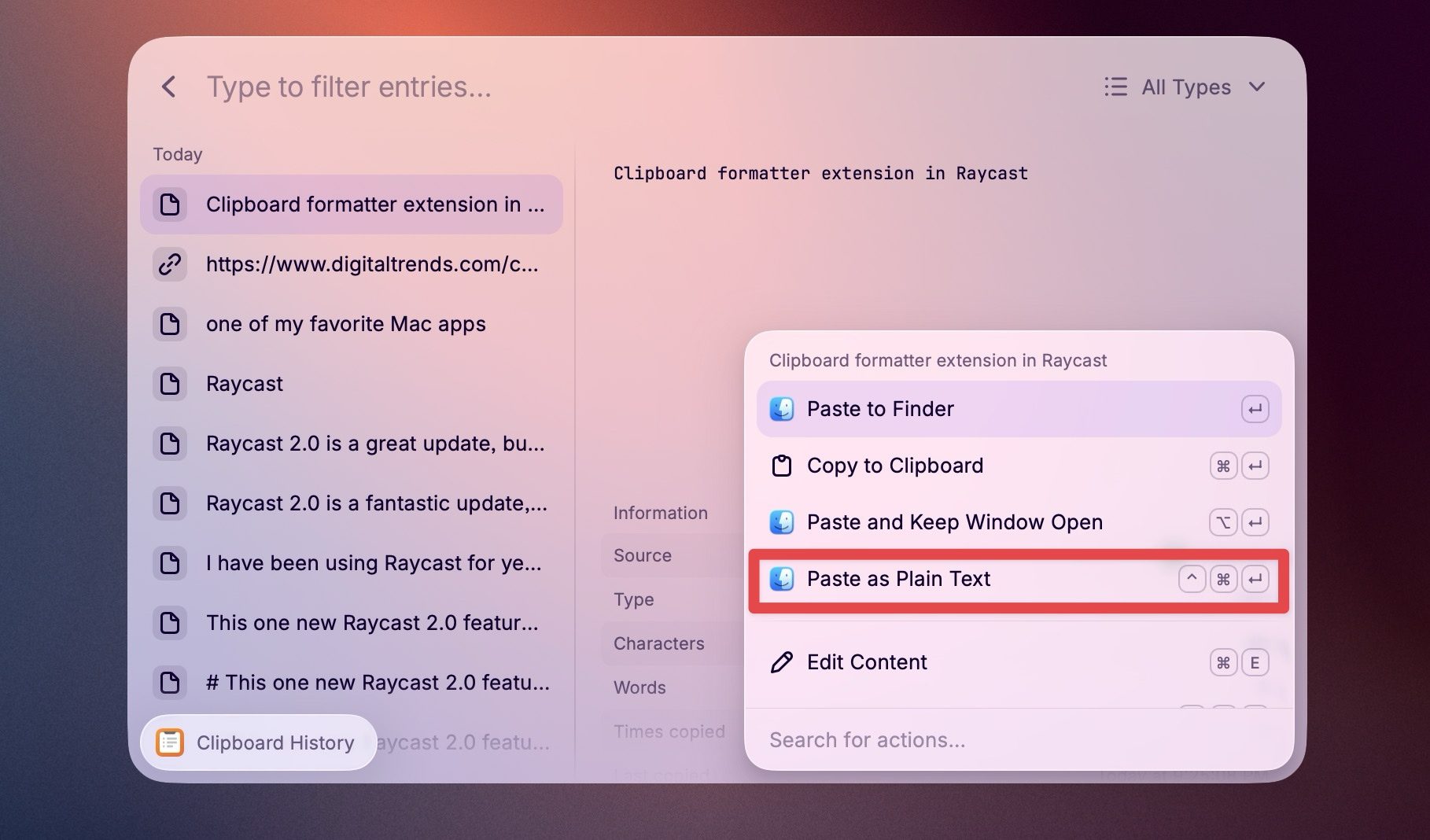Choose Edit Content action

1019,662
